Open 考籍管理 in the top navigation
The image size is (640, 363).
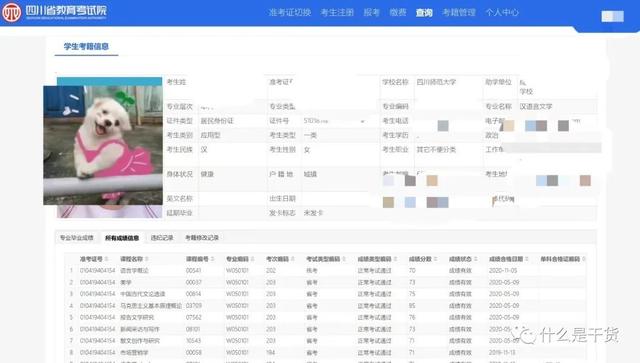point(459,13)
